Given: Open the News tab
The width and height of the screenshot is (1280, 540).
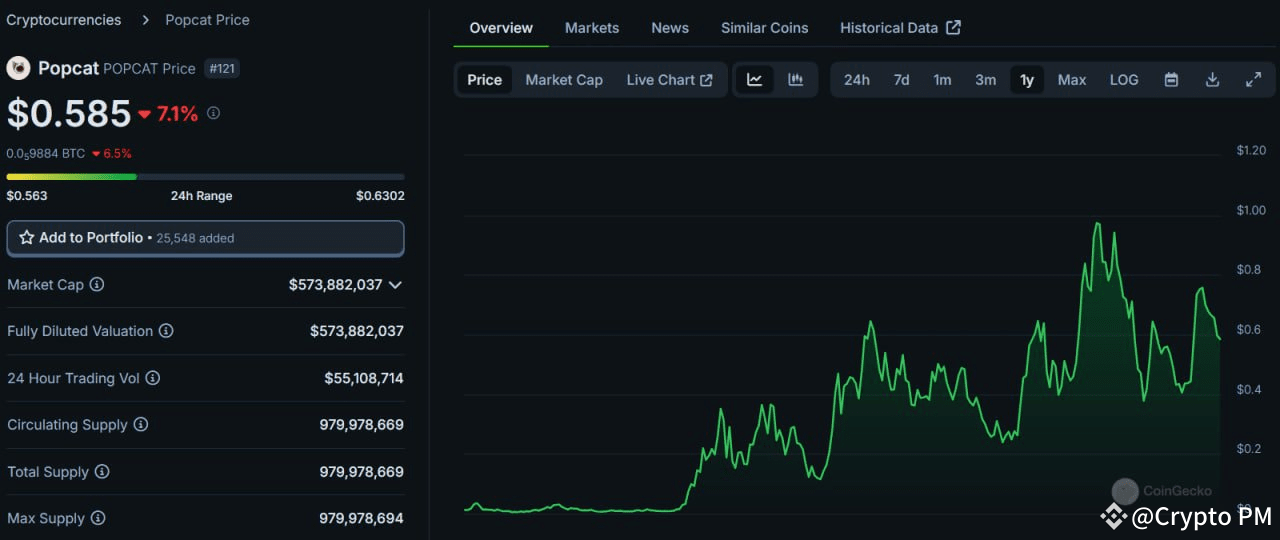Looking at the screenshot, I should tap(670, 28).
